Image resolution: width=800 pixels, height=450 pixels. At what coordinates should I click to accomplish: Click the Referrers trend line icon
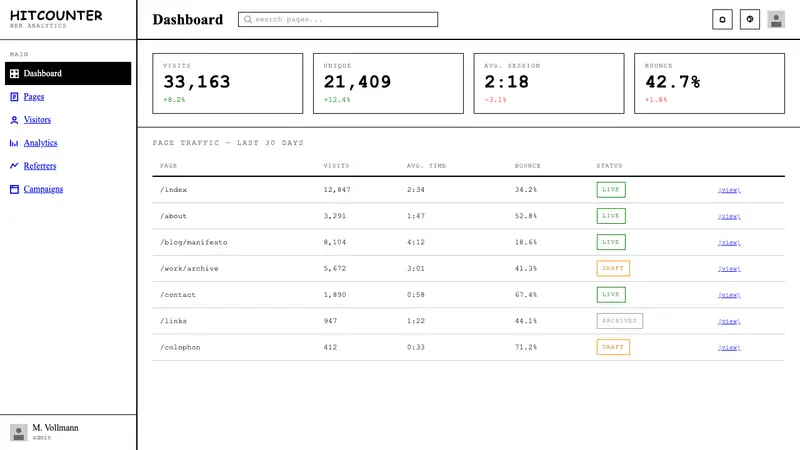click(x=14, y=166)
